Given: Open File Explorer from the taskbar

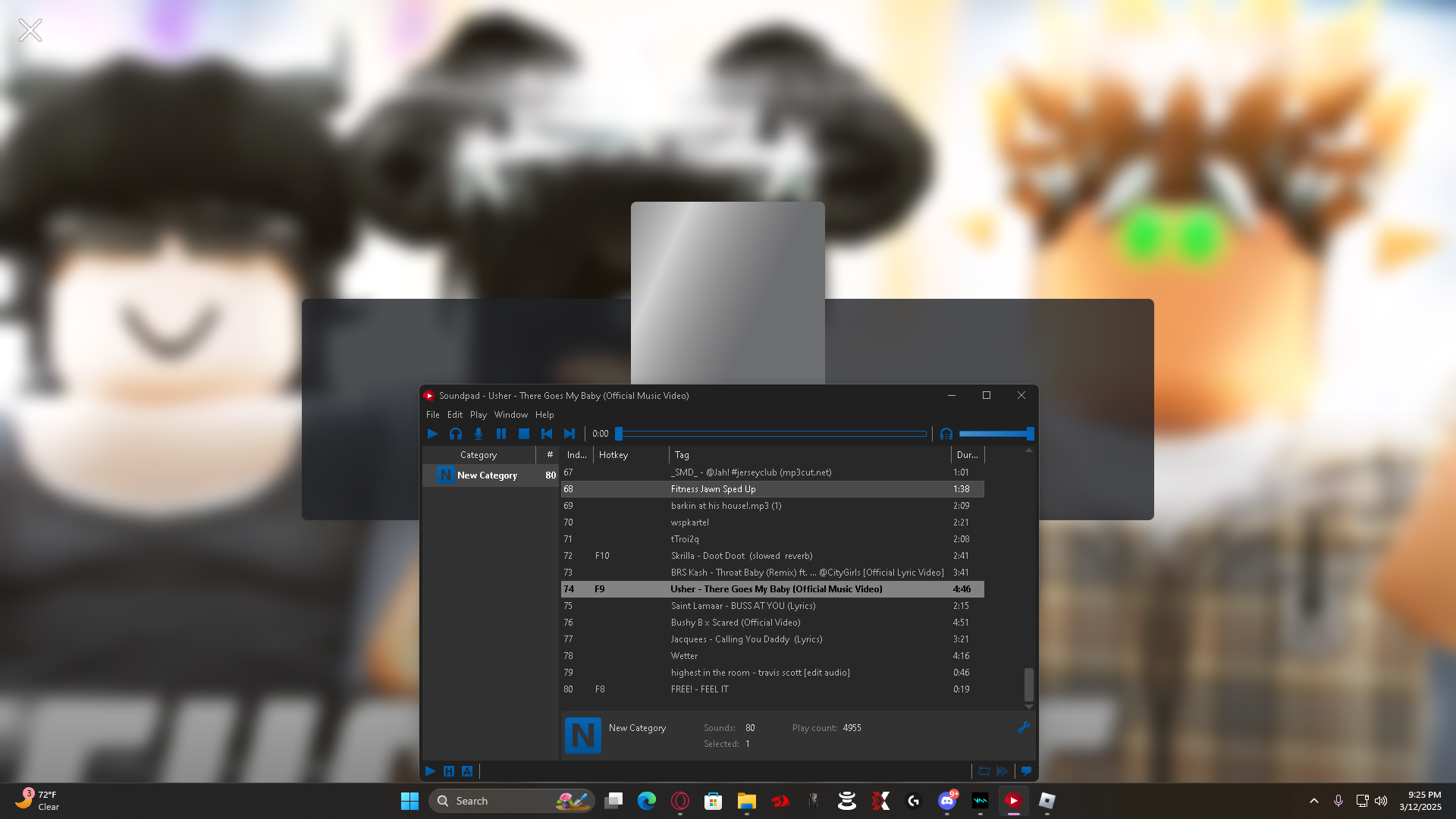Looking at the screenshot, I should tap(747, 801).
